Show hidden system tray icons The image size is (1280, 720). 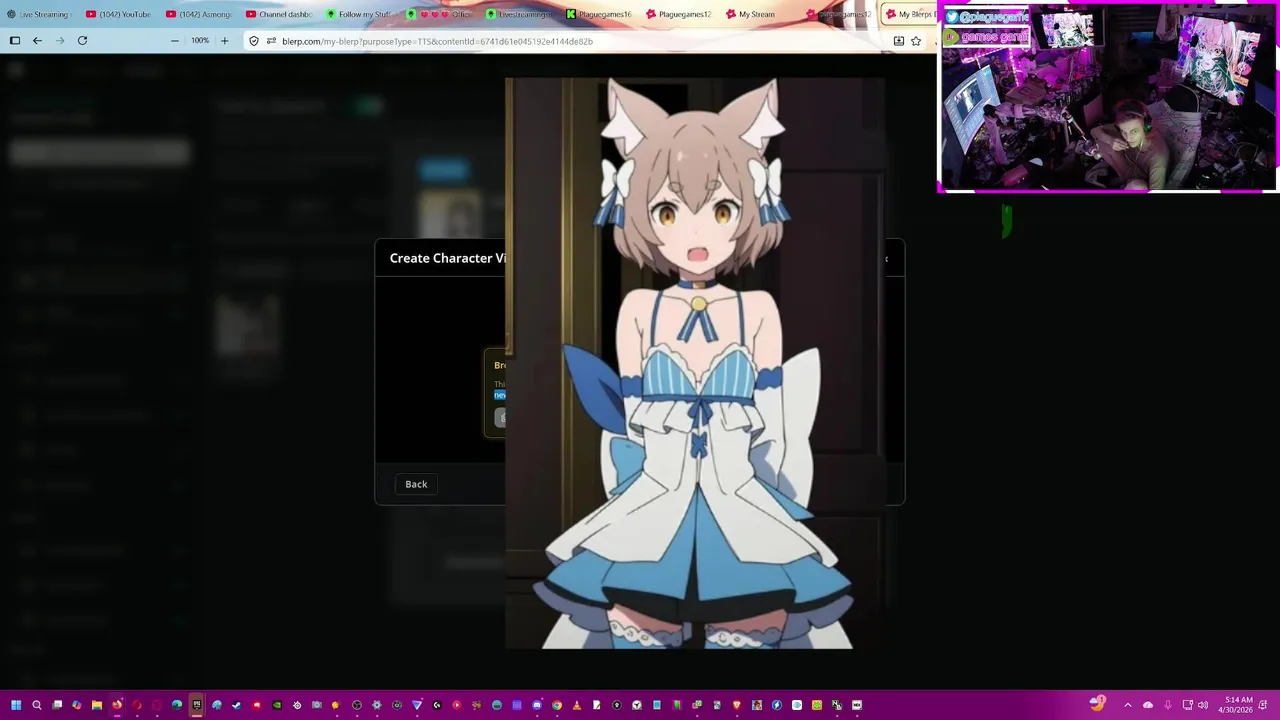click(x=1128, y=705)
